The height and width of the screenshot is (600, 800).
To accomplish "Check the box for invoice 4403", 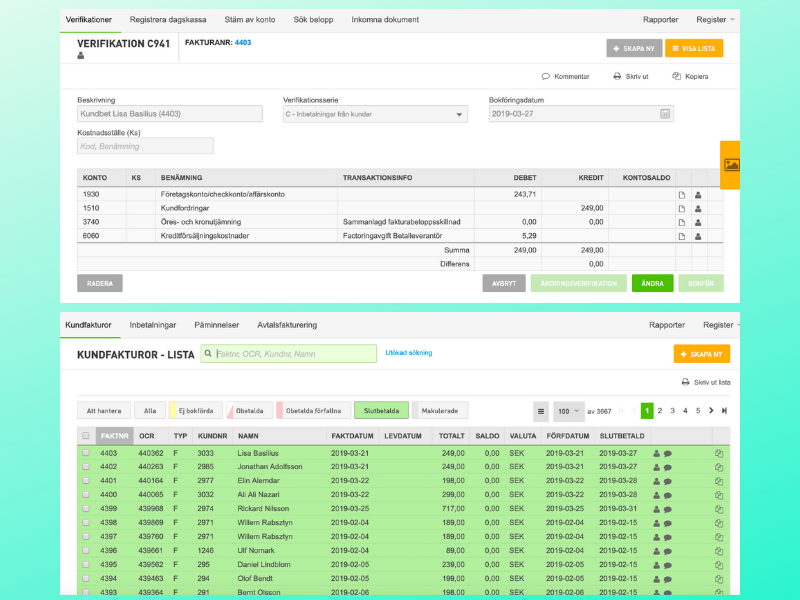I will coord(86,453).
